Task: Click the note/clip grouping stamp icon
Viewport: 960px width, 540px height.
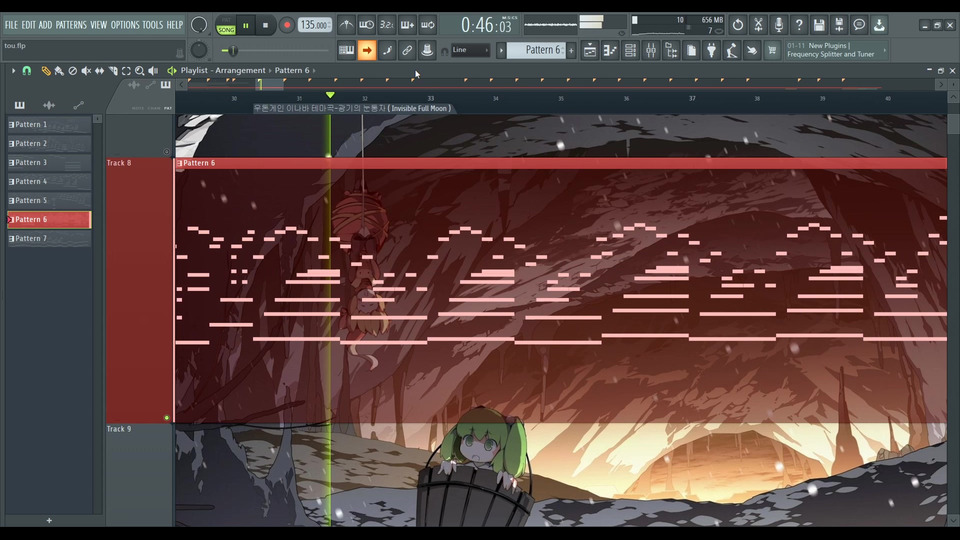Action: pyautogui.click(x=427, y=50)
